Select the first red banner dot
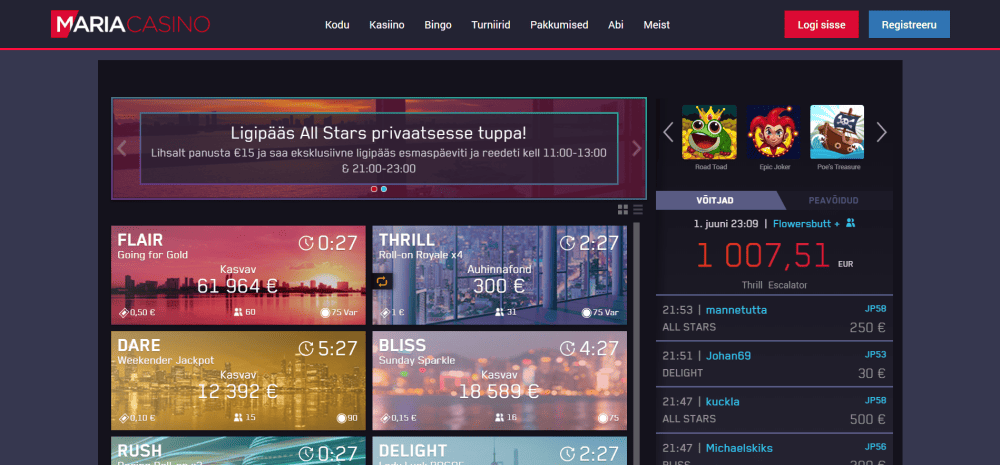Image resolution: width=1000 pixels, height=465 pixels. 374,189
